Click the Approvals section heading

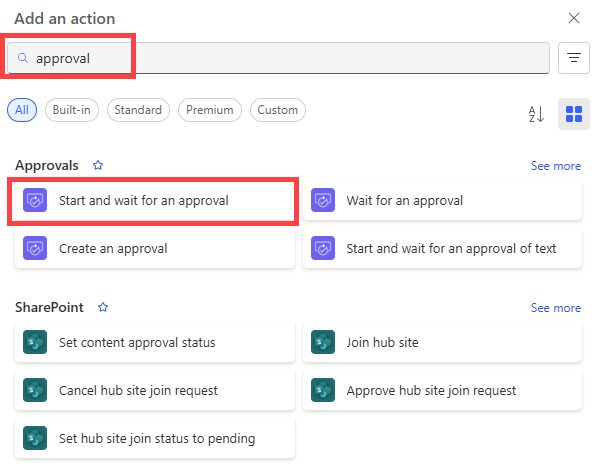pyautogui.click(x=47, y=165)
